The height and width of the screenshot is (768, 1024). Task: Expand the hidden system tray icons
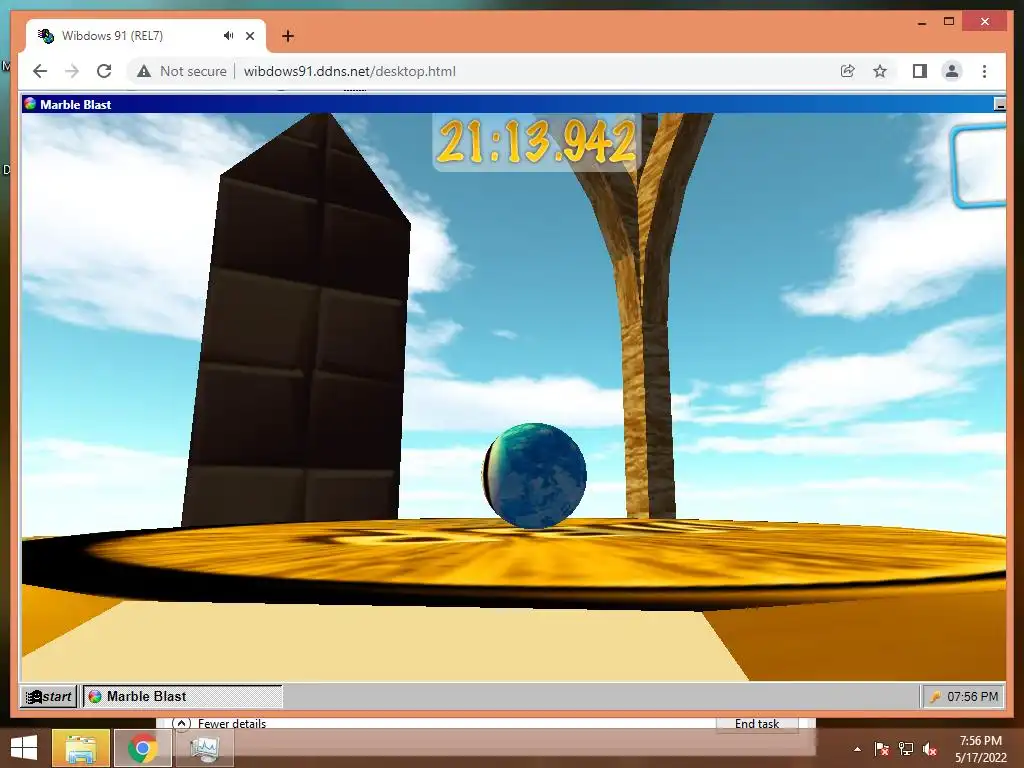(x=857, y=750)
